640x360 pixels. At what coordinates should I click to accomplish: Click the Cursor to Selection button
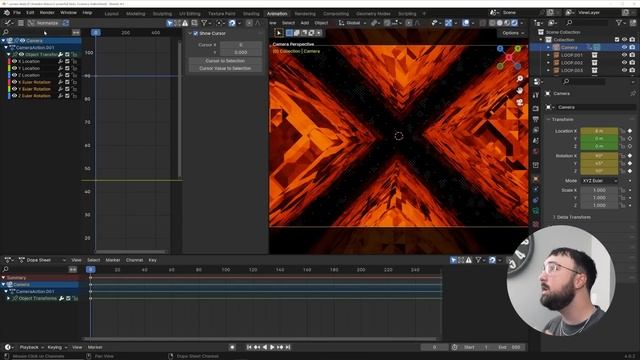(225, 61)
